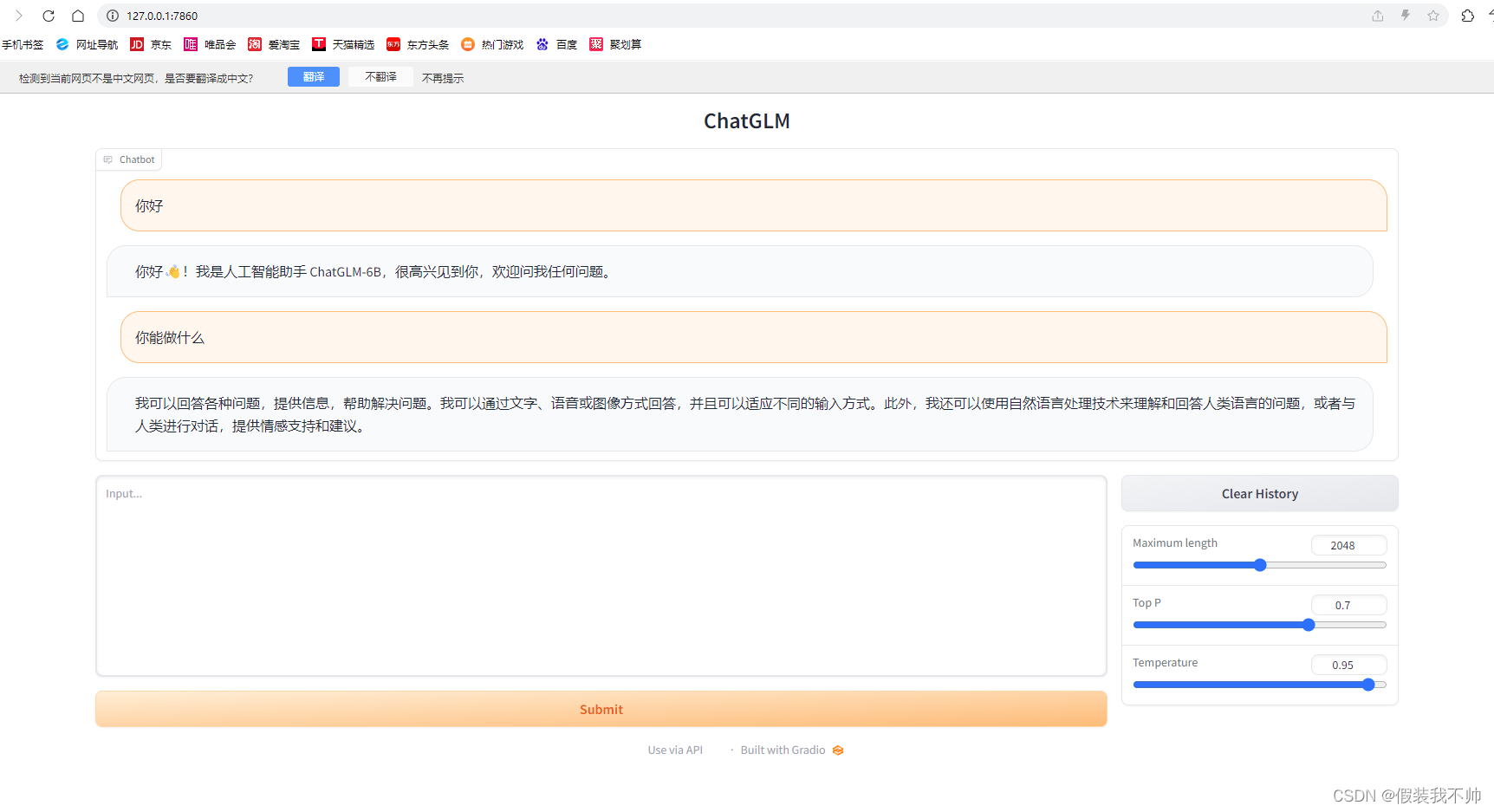Open the 热门游戏 bookmark
The height and width of the screenshot is (812, 1494).
[492, 44]
